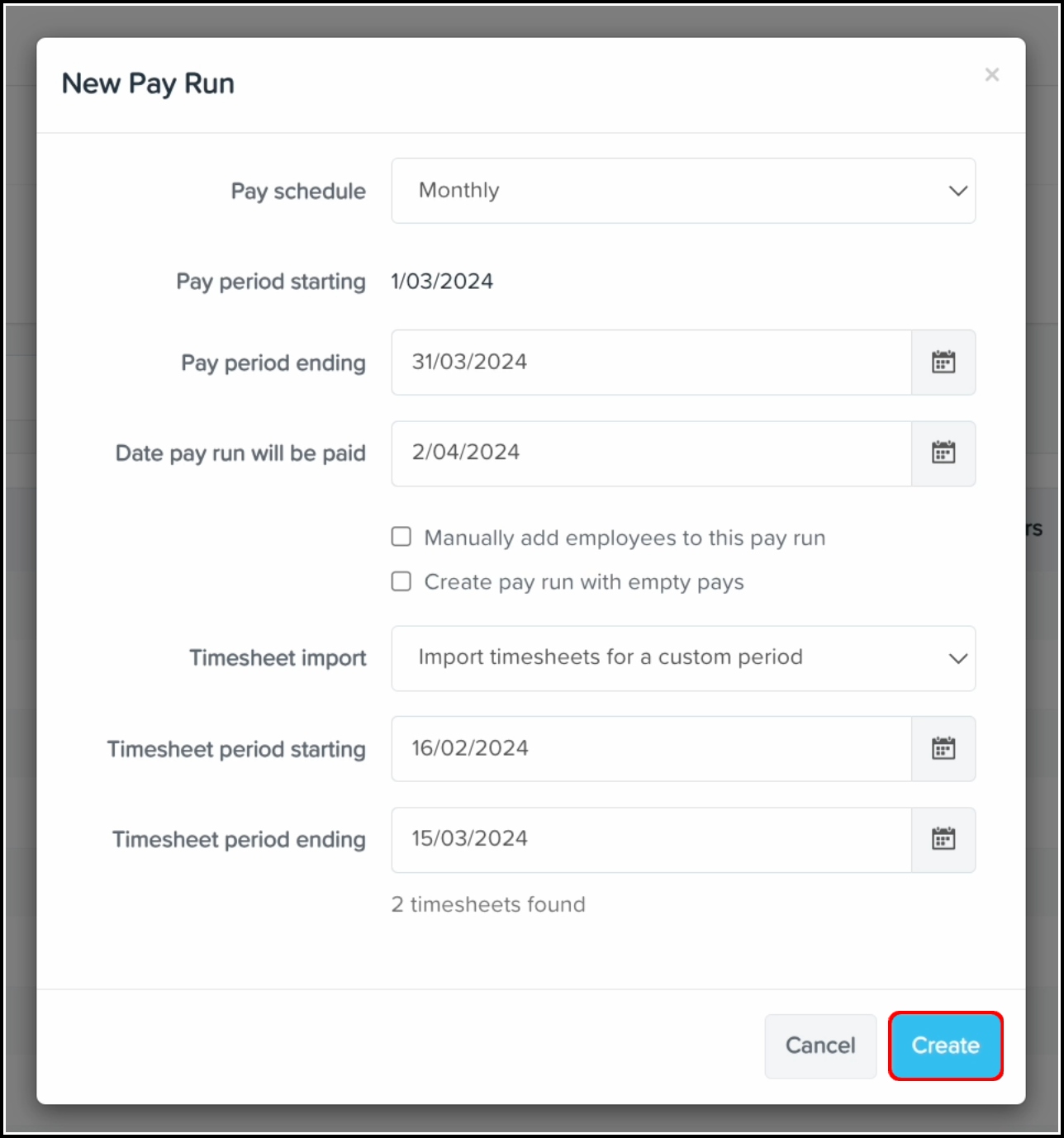Click the New Pay Run dialog title
1064x1138 pixels.
tap(149, 84)
